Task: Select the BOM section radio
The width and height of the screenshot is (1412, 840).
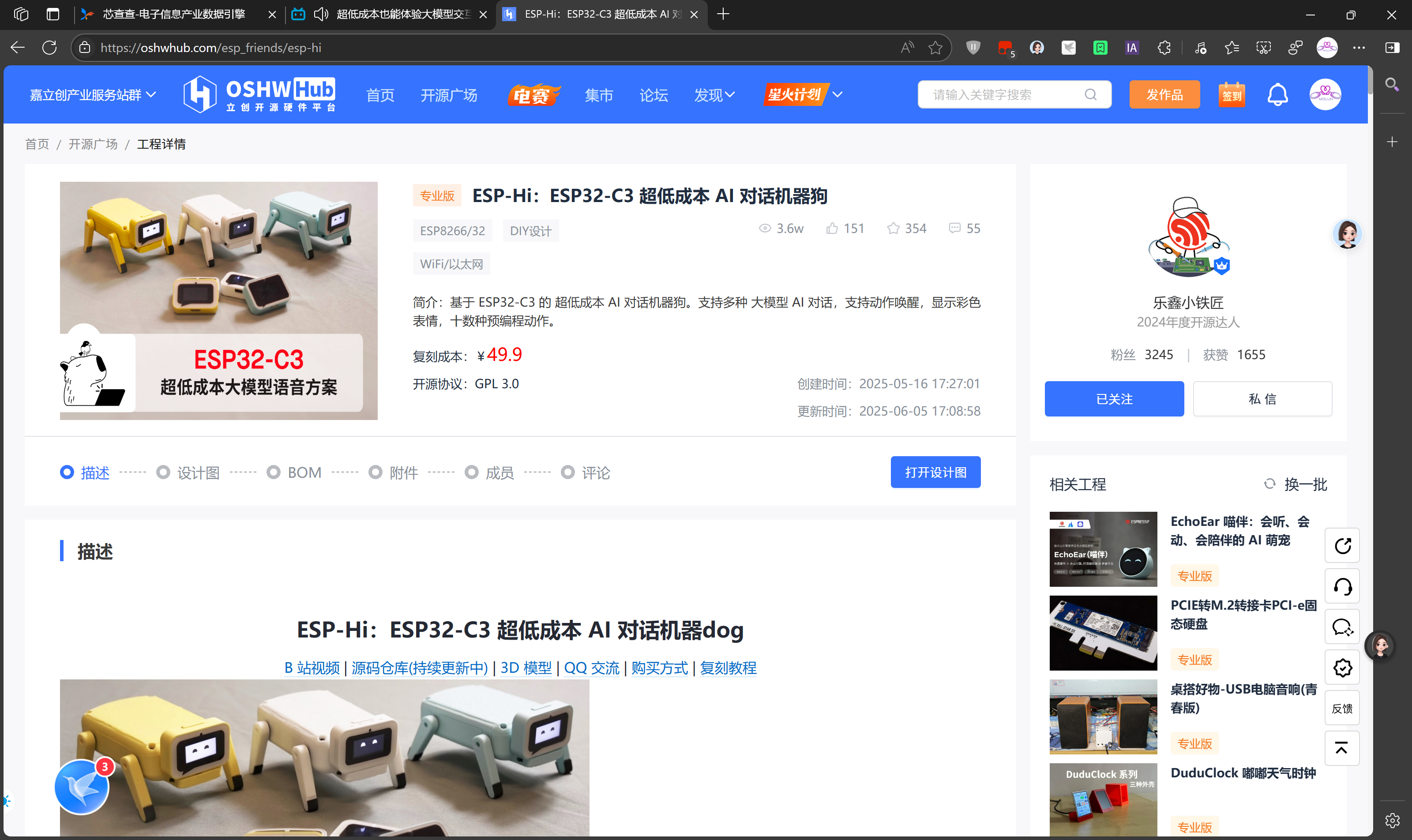Action: coord(274,472)
